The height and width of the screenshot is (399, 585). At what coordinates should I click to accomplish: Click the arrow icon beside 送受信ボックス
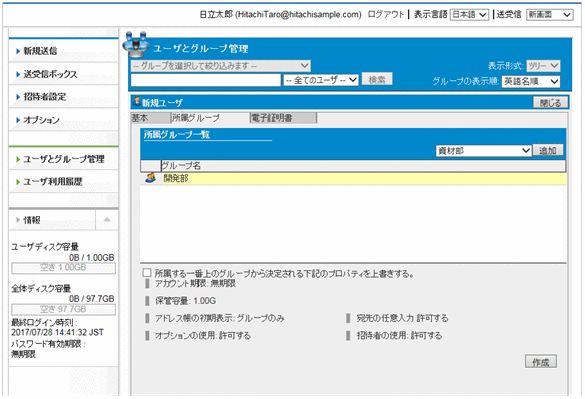18,74
